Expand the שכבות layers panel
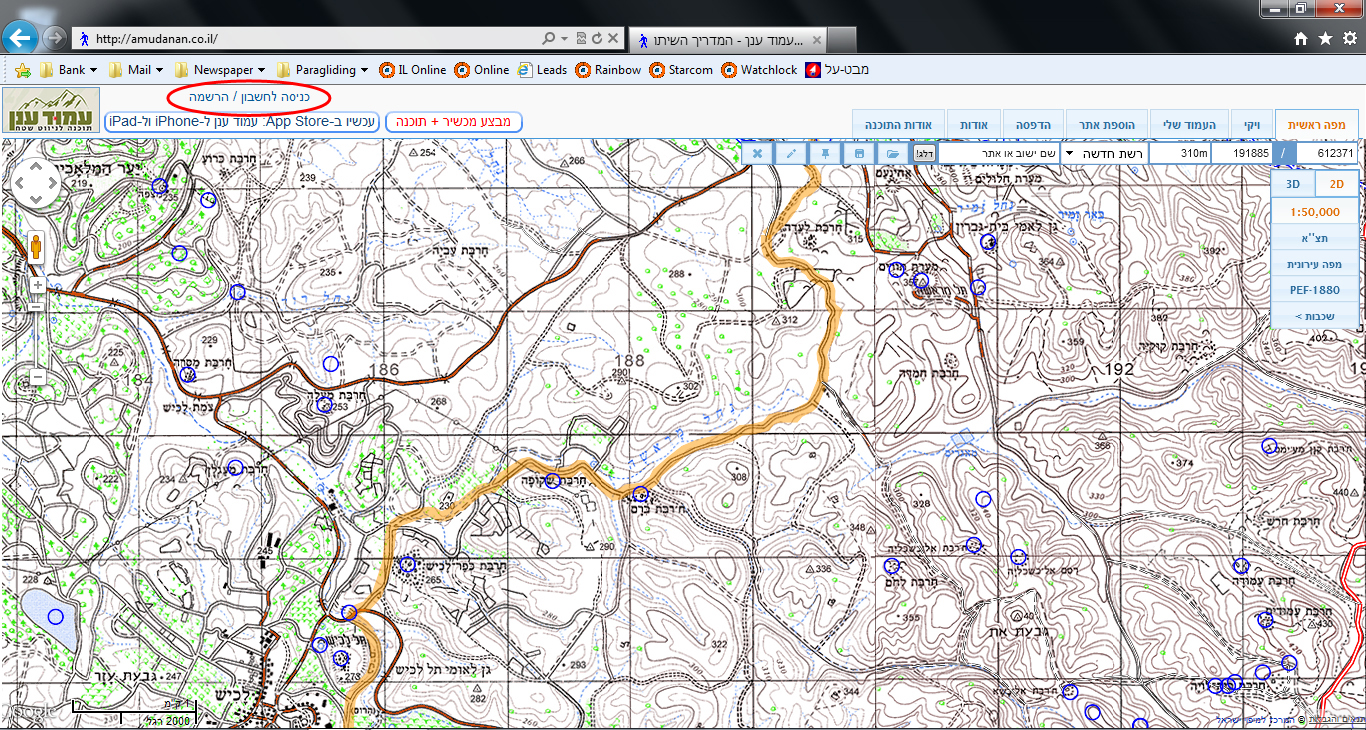1366x730 pixels. [x=1314, y=316]
